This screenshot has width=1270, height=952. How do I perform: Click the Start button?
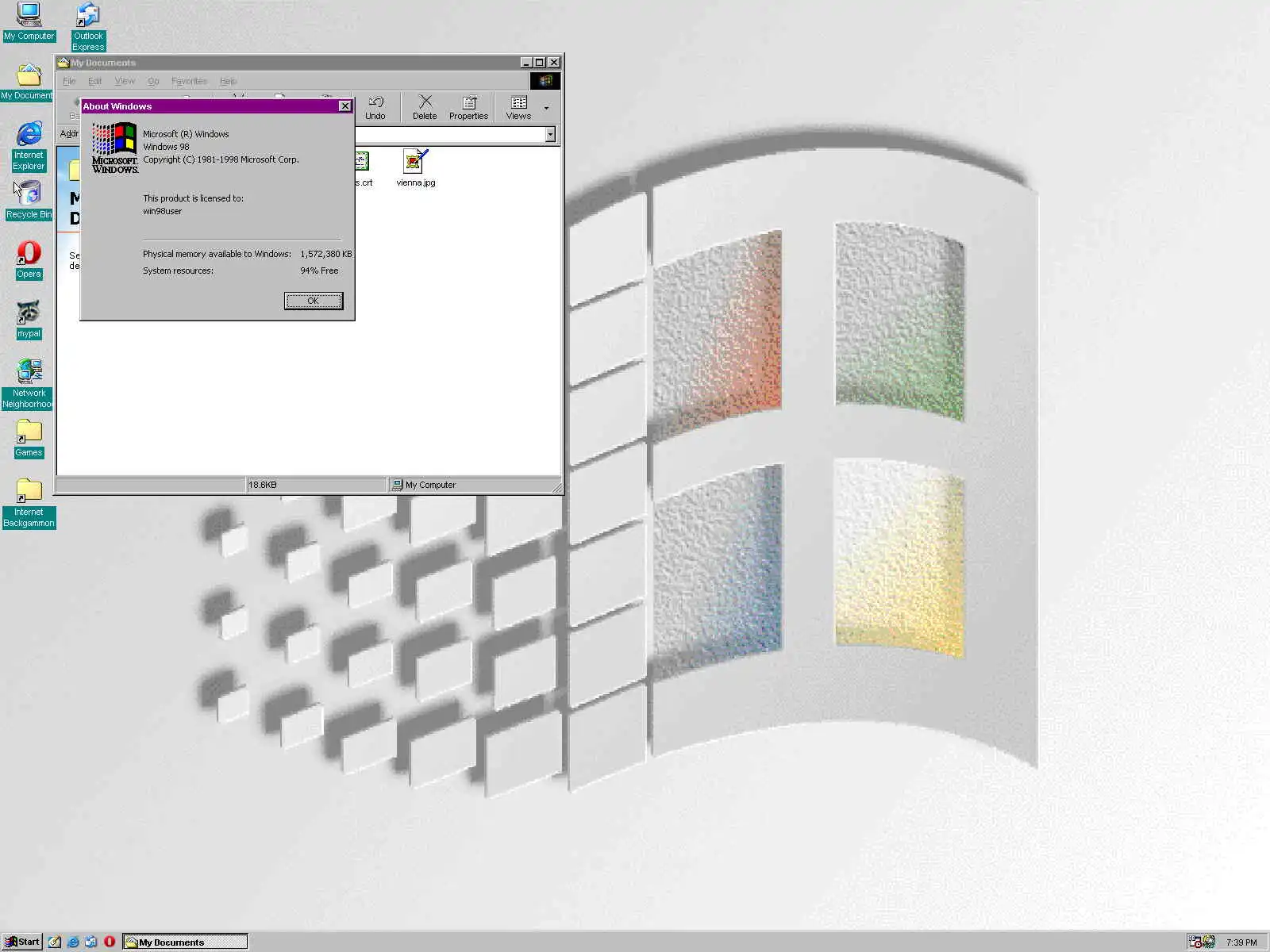(21, 942)
